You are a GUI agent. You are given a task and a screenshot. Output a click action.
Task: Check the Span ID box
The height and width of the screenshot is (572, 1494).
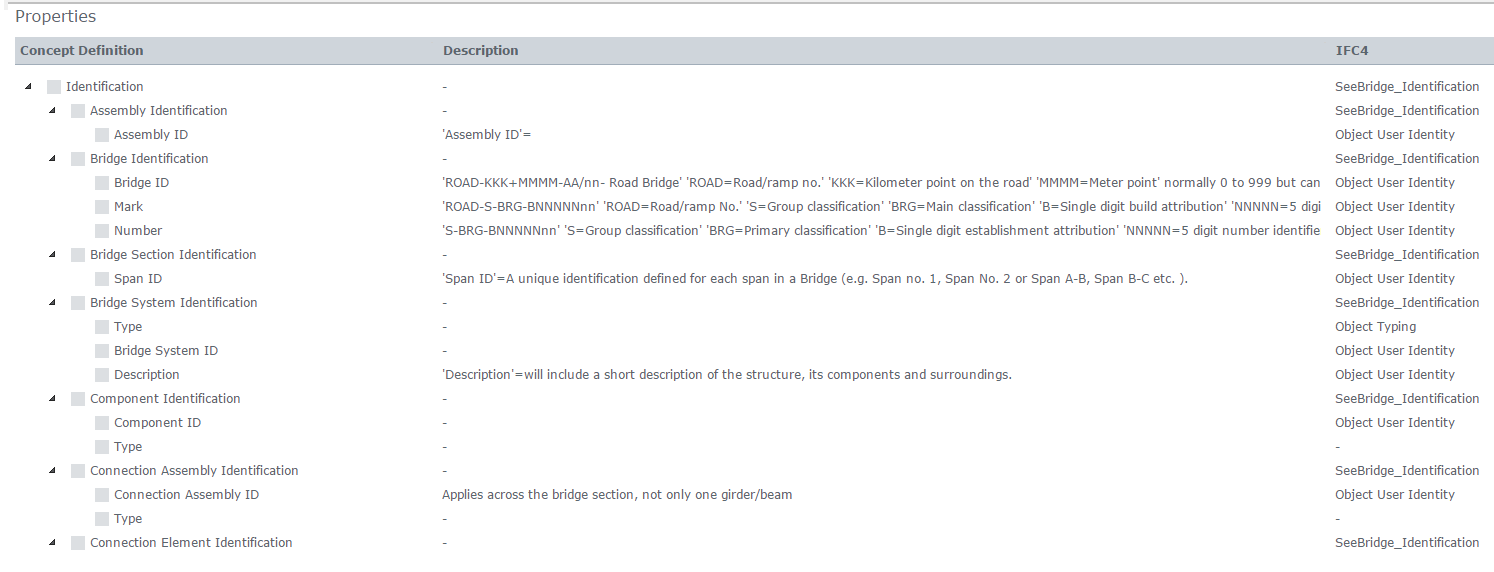[102, 279]
